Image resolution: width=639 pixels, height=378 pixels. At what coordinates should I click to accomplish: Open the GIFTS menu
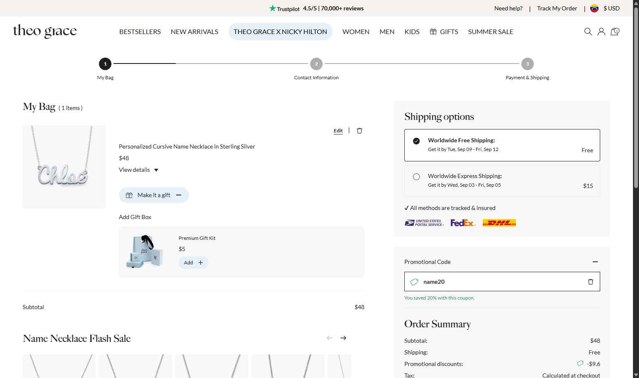[444, 31]
